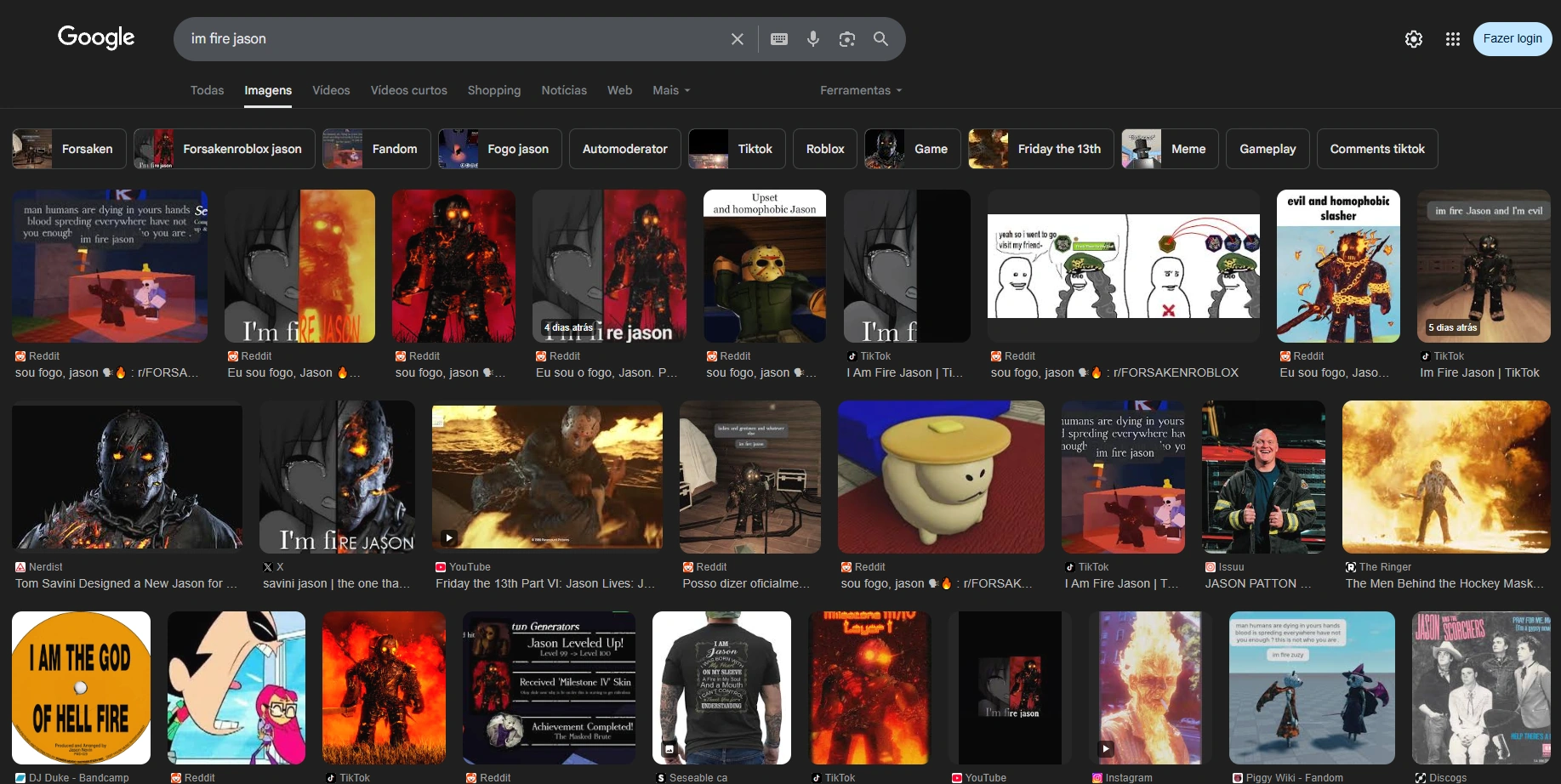
Task: Select the 'Friday the 13th' filter chip
Action: [x=1040, y=149]
